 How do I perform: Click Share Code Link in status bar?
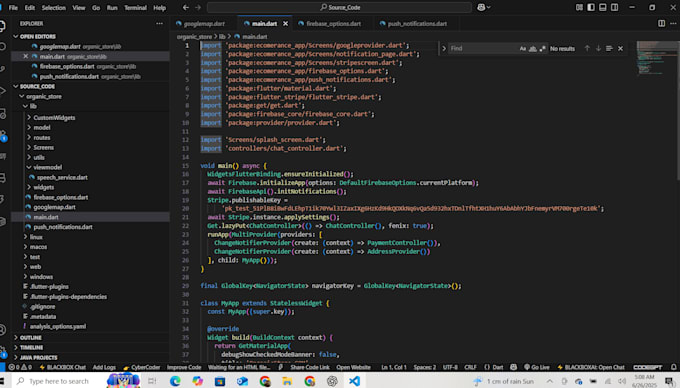(310, 367)
